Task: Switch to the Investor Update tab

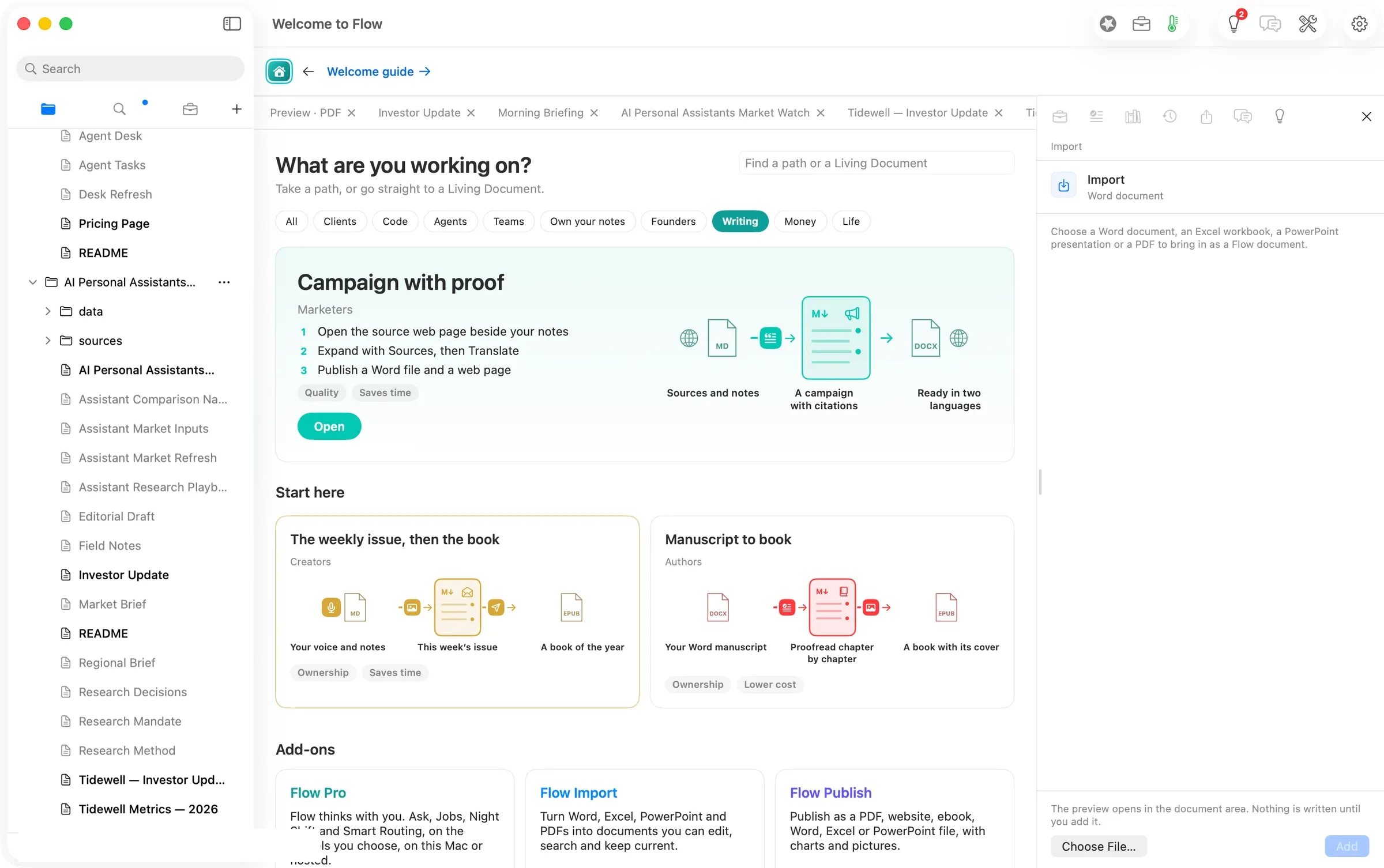Action: coord(419,113)
